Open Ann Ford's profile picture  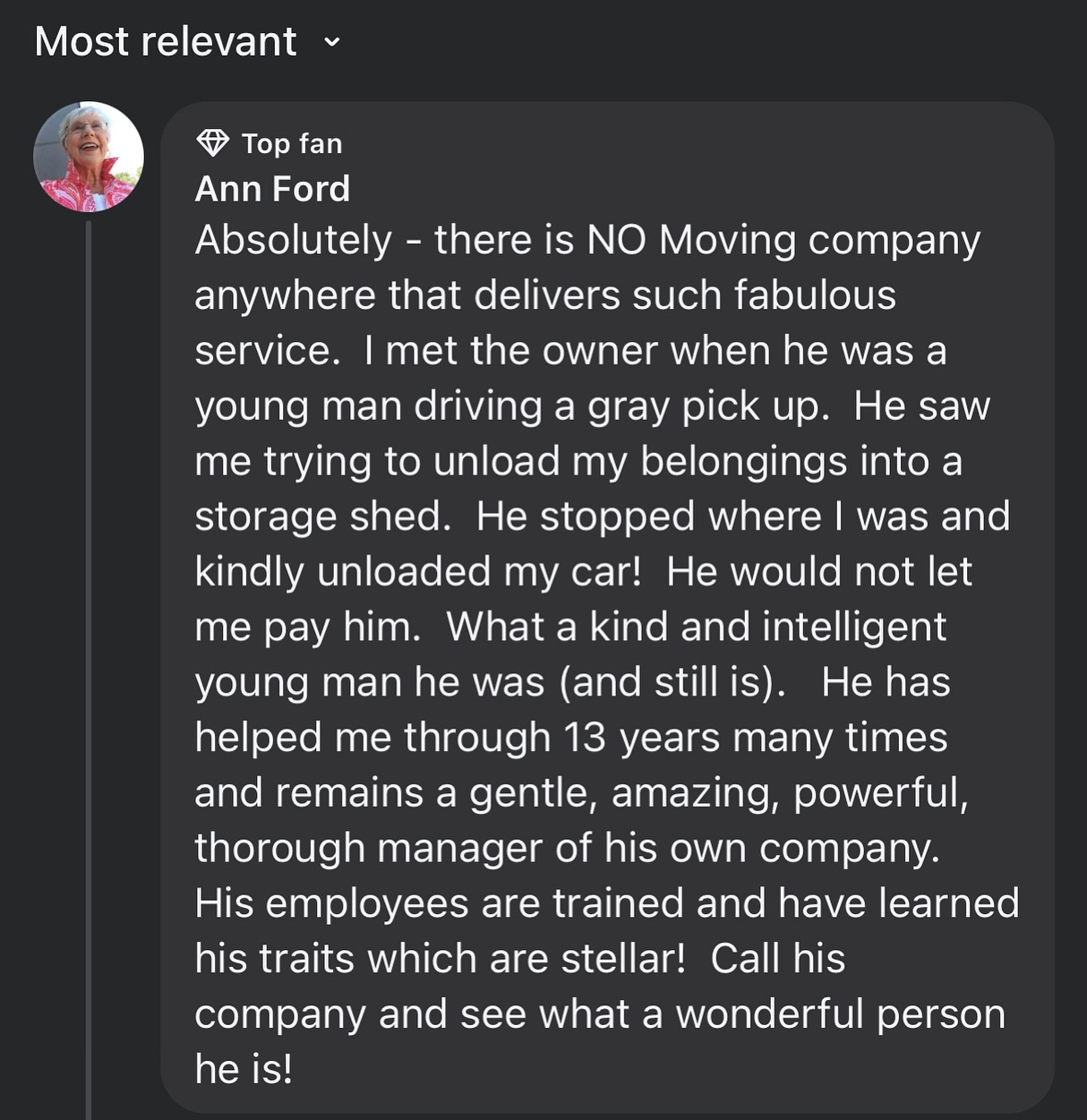tap(89, 157)
